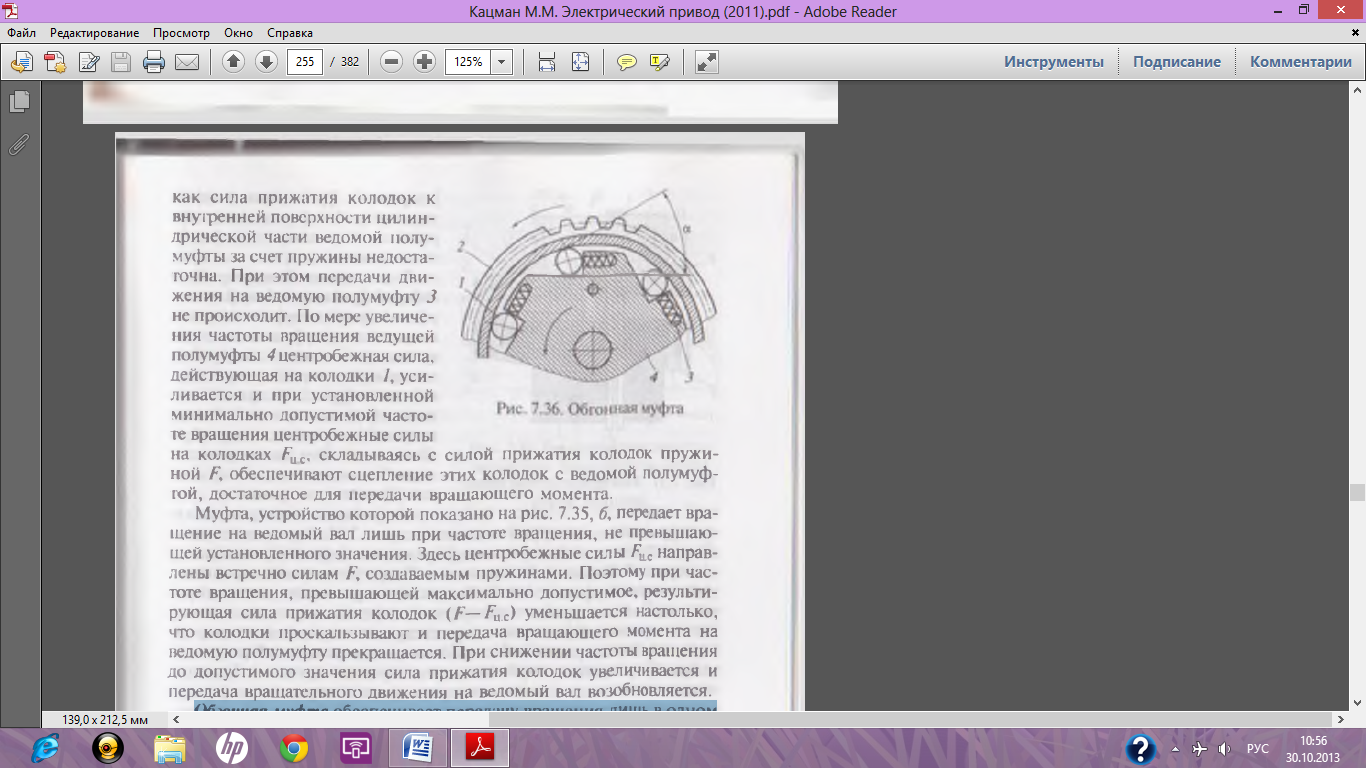1366x768 pixels.
Task: Open the purple wireless display taskbar icon
Action: tap(356, 748)
